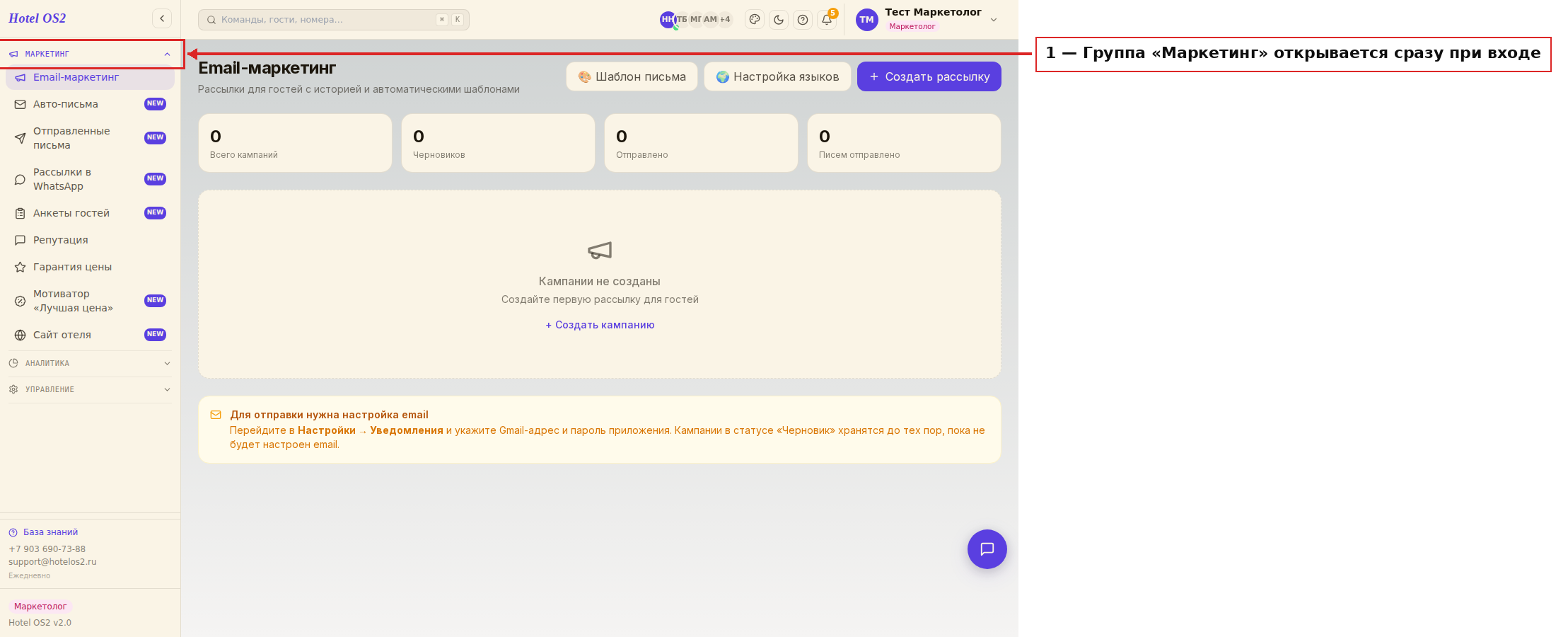Click Hotel OS2 v2.0 version text
The height and width of the screenshot is (637, 1568).
pyautogui.click(x=40, y=623)
